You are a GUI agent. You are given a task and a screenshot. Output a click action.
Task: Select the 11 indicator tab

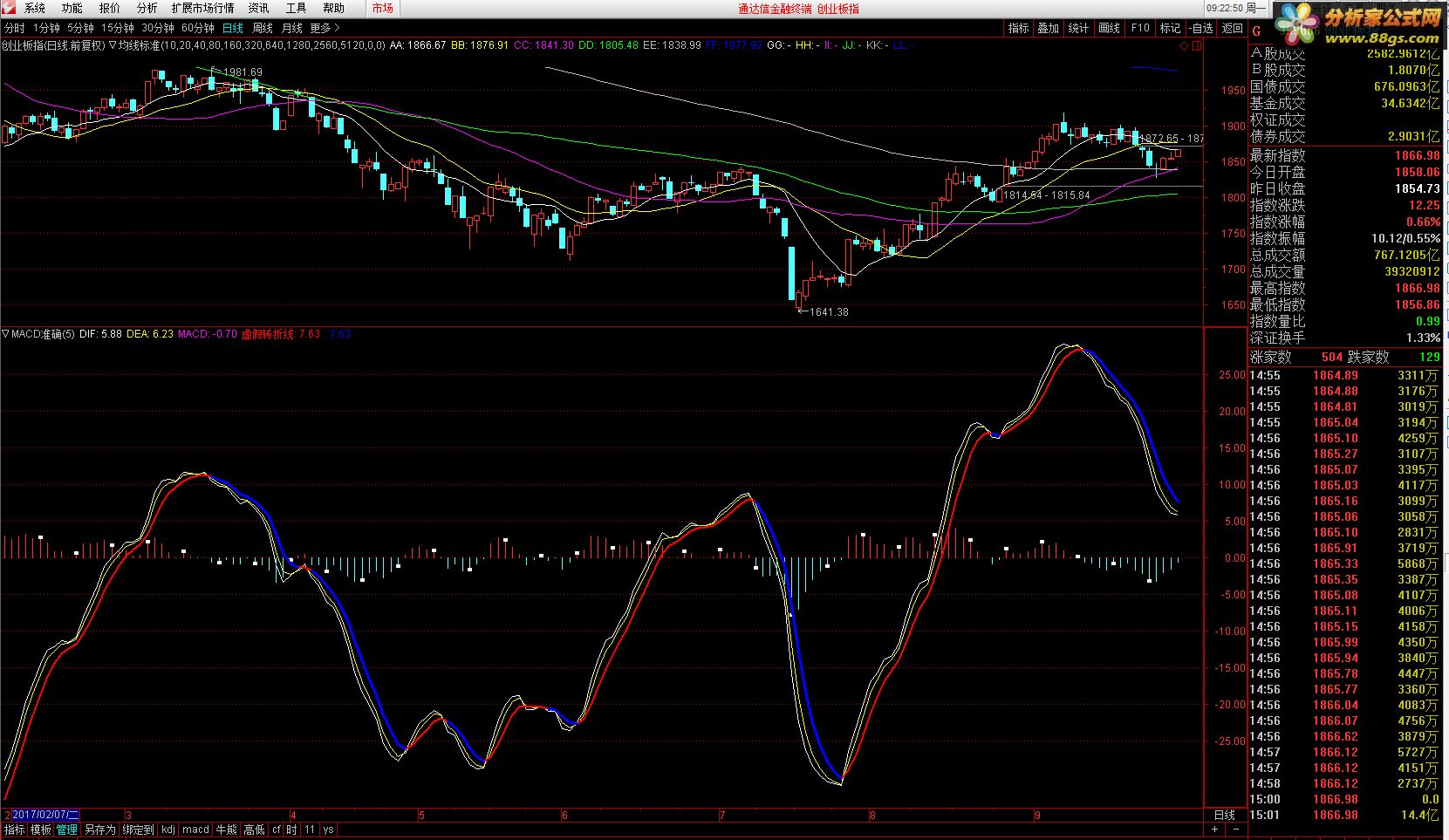pos(310,830)
